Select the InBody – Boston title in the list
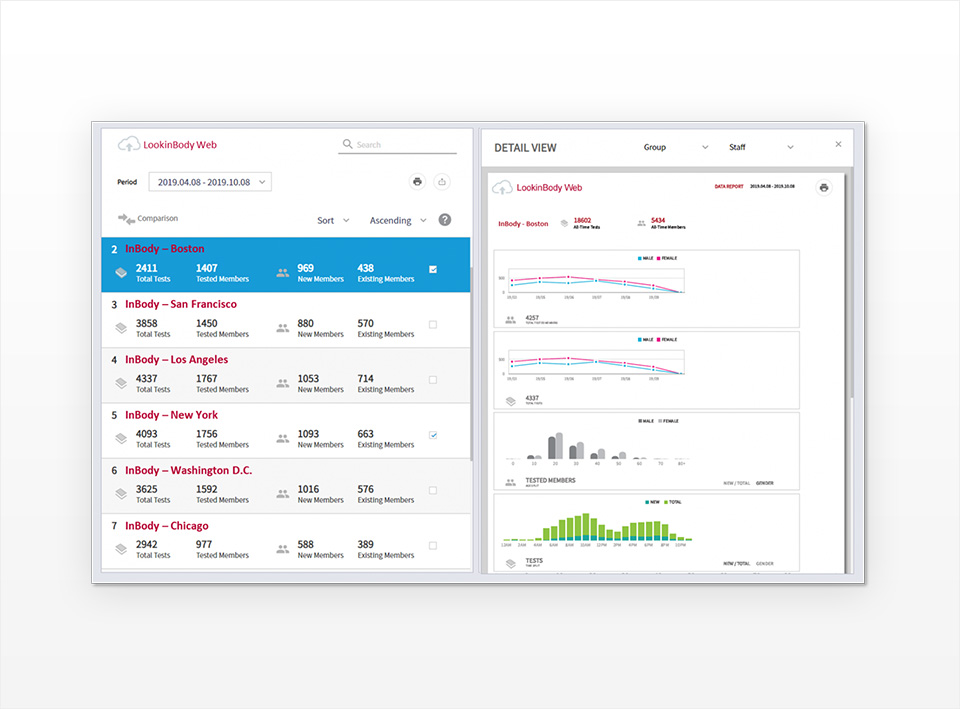This screenshot has height=709, width=960. [165, 249]
